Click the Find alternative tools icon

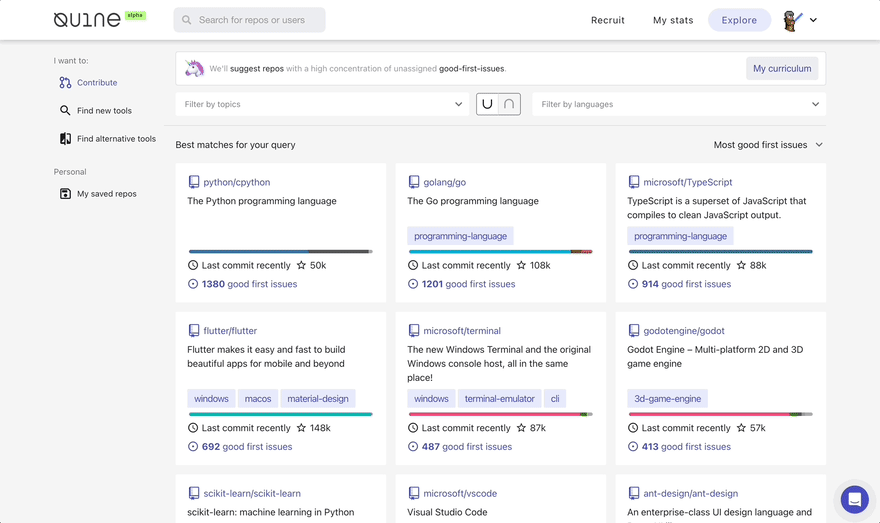pyautogui.click(x=65, y=139)
